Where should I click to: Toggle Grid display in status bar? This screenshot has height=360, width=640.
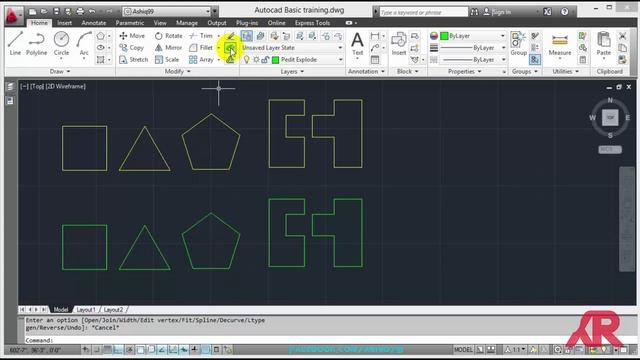point(107,349)
